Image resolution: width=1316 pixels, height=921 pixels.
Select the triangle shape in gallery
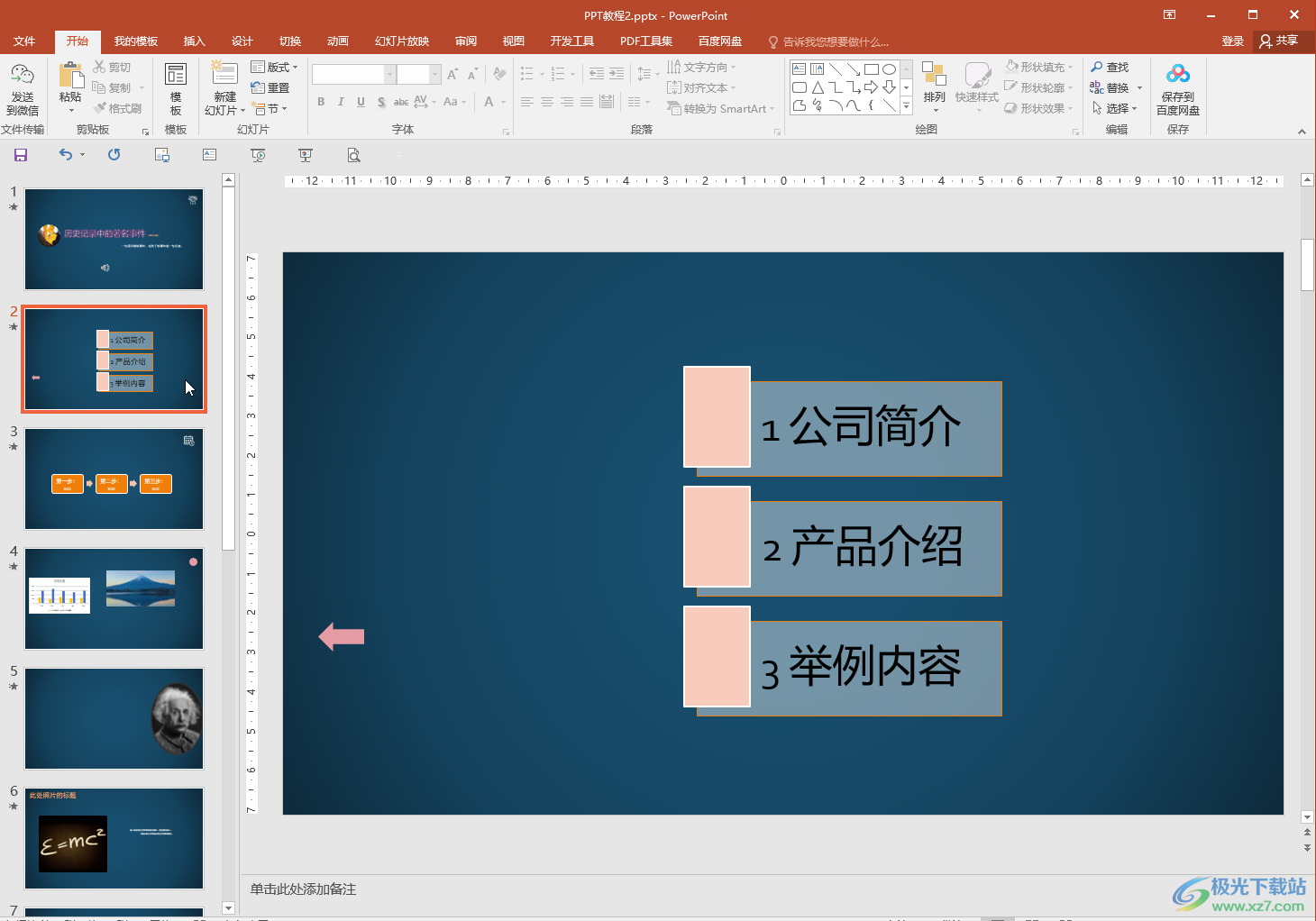click(817, 87)
